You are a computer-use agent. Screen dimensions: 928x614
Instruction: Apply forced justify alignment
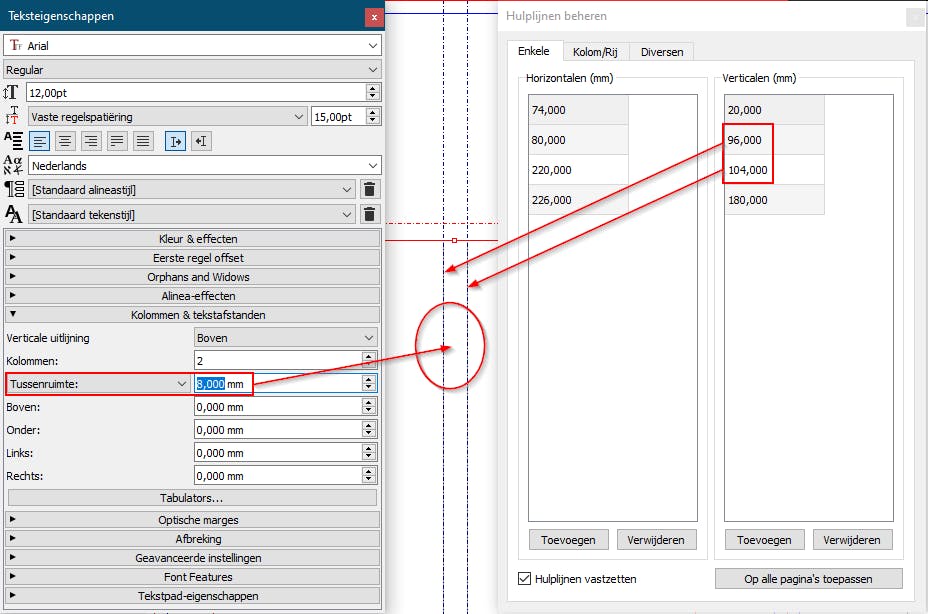tap(143, 141)
